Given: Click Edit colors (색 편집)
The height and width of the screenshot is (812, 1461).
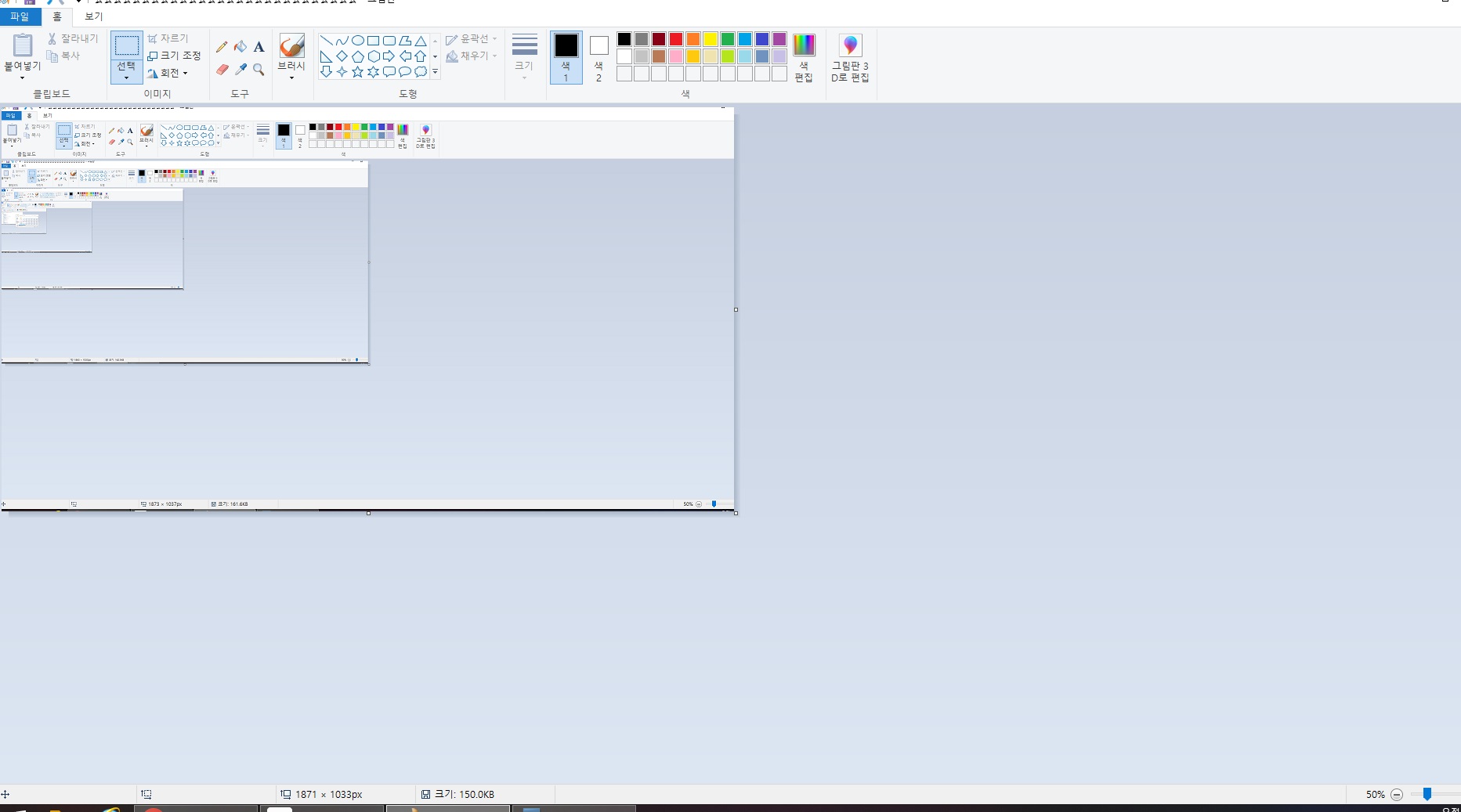Looking at the screenshot, I should coord(804,57).
